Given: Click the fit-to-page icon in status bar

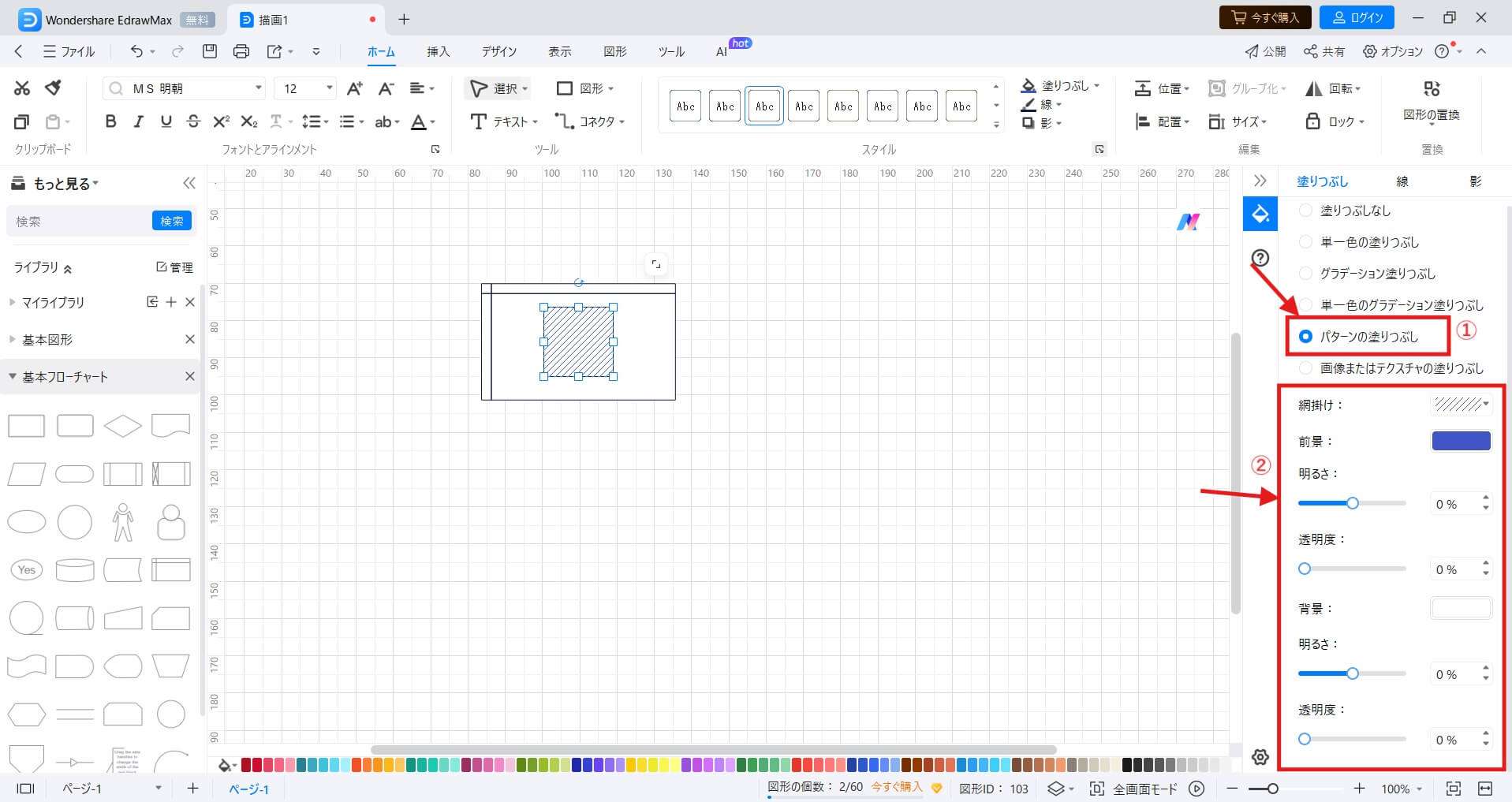Looking at the screenshot, I should [1453, 789].
